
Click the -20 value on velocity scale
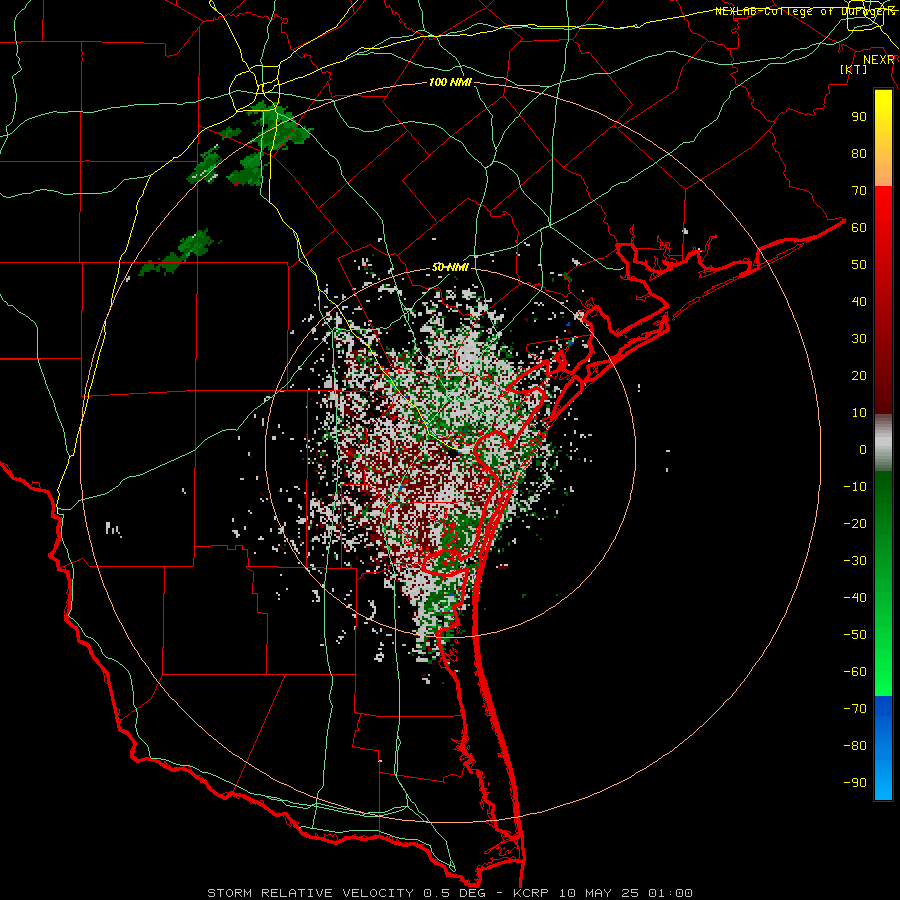point(855,523)
